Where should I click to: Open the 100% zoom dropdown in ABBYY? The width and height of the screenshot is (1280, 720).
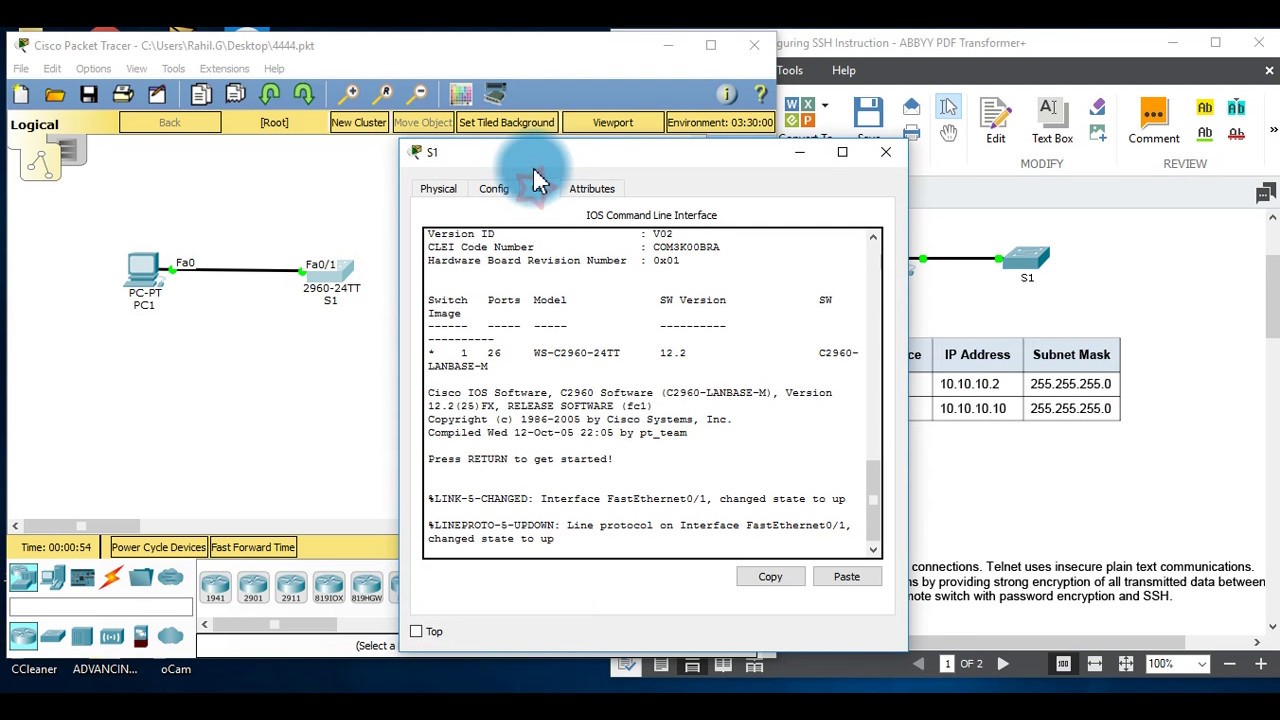(x=1201, y=664)
